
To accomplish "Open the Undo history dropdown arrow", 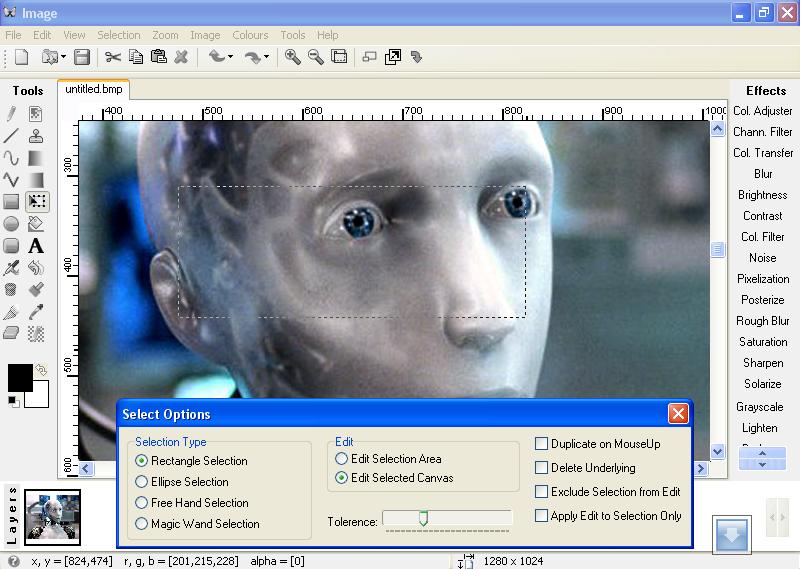I will 230,57.
